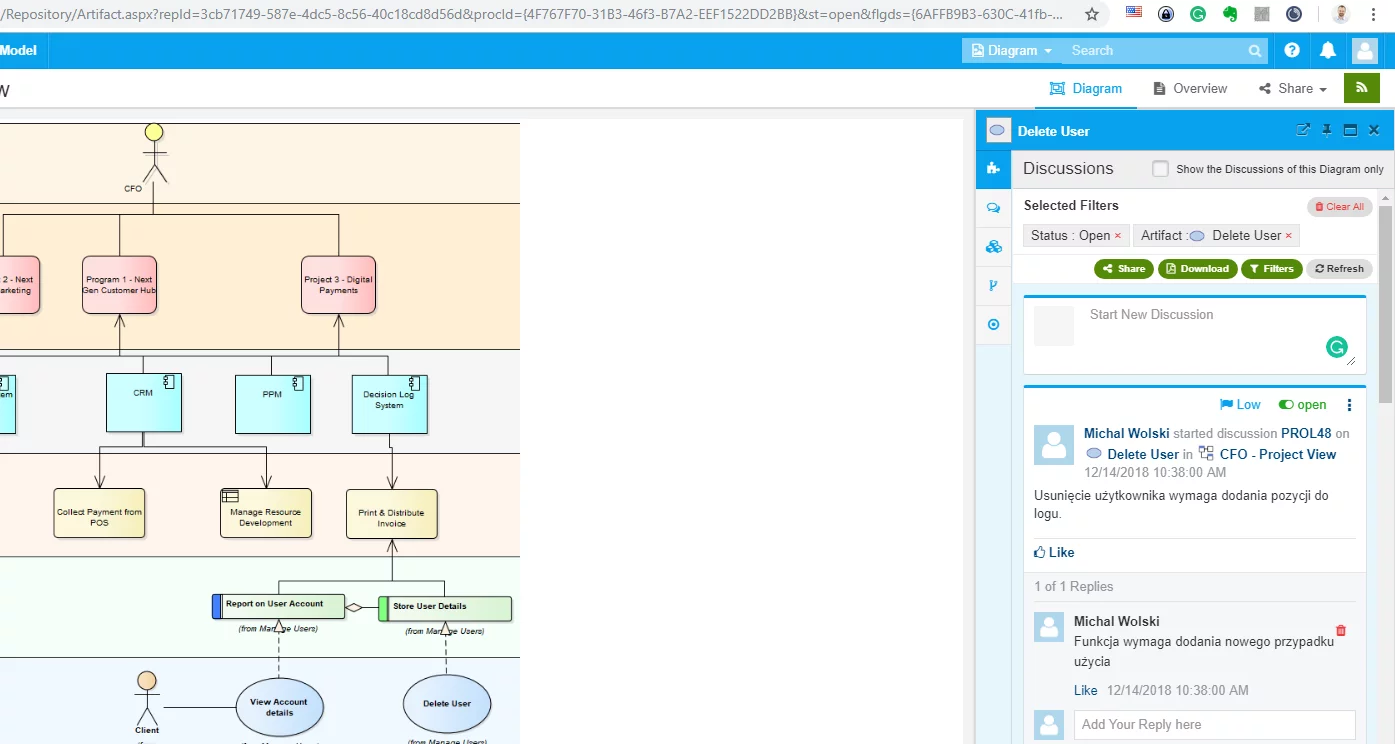Expand the Share dropdown in top bar
Image resolution: width=1395 pixels, height=744 pixels.
1293,88
